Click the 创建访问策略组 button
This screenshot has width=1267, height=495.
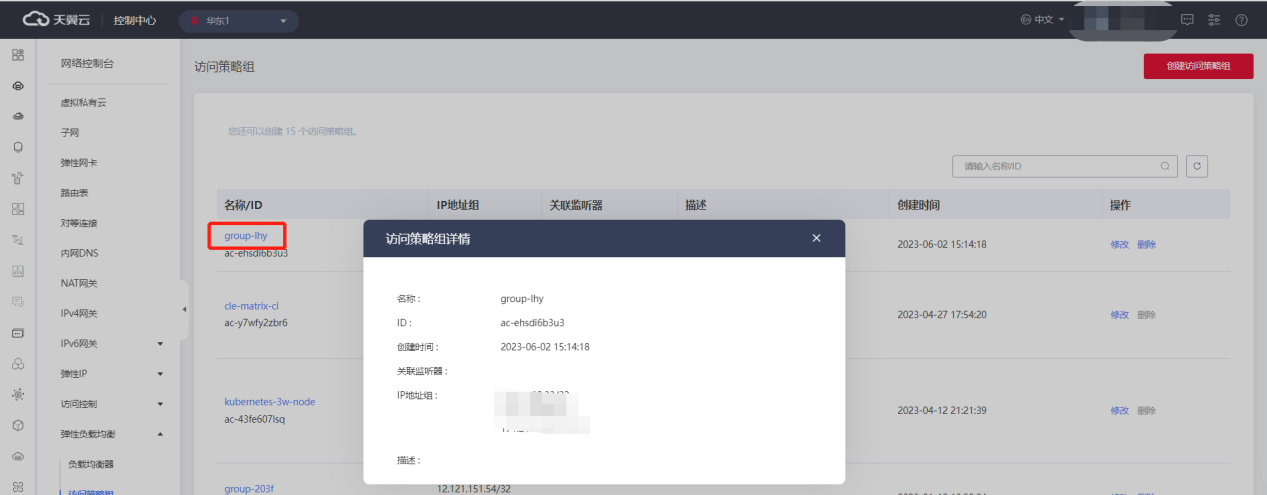tap(1198, 66)
